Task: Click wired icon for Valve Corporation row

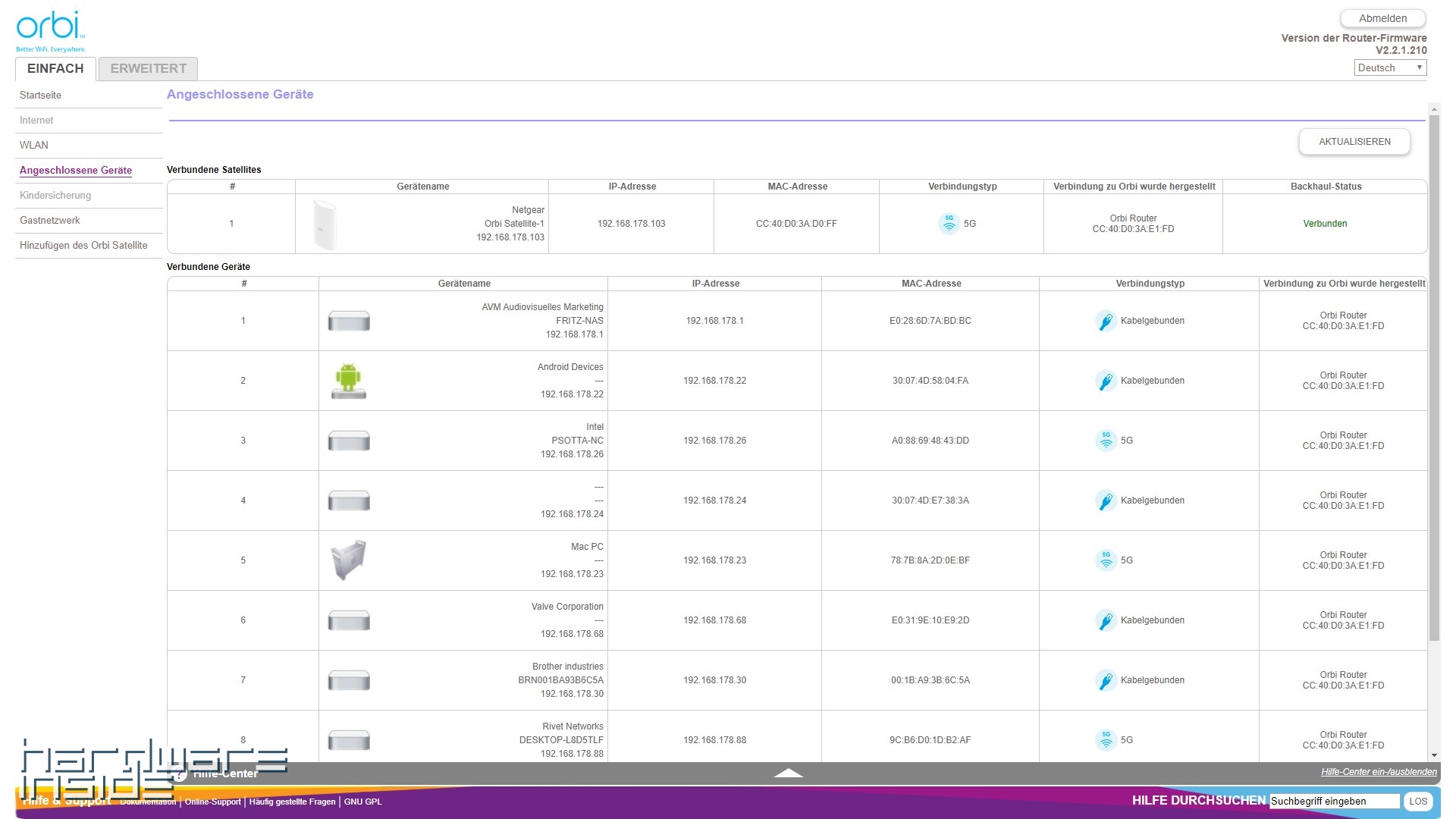Action: tap(1106, 620)
